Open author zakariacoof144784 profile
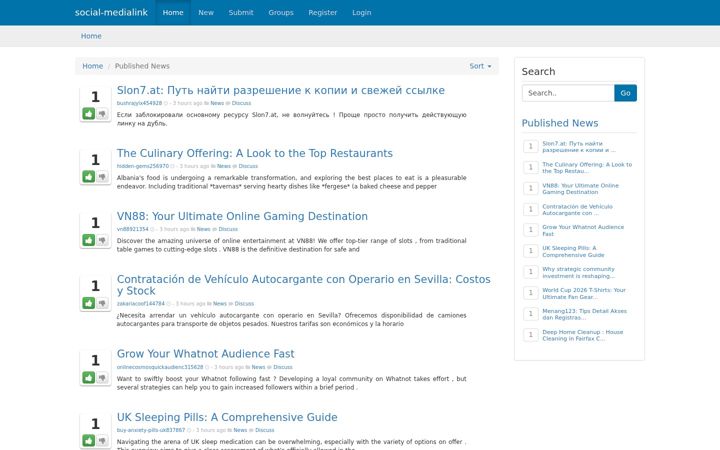 click(141, 304)
